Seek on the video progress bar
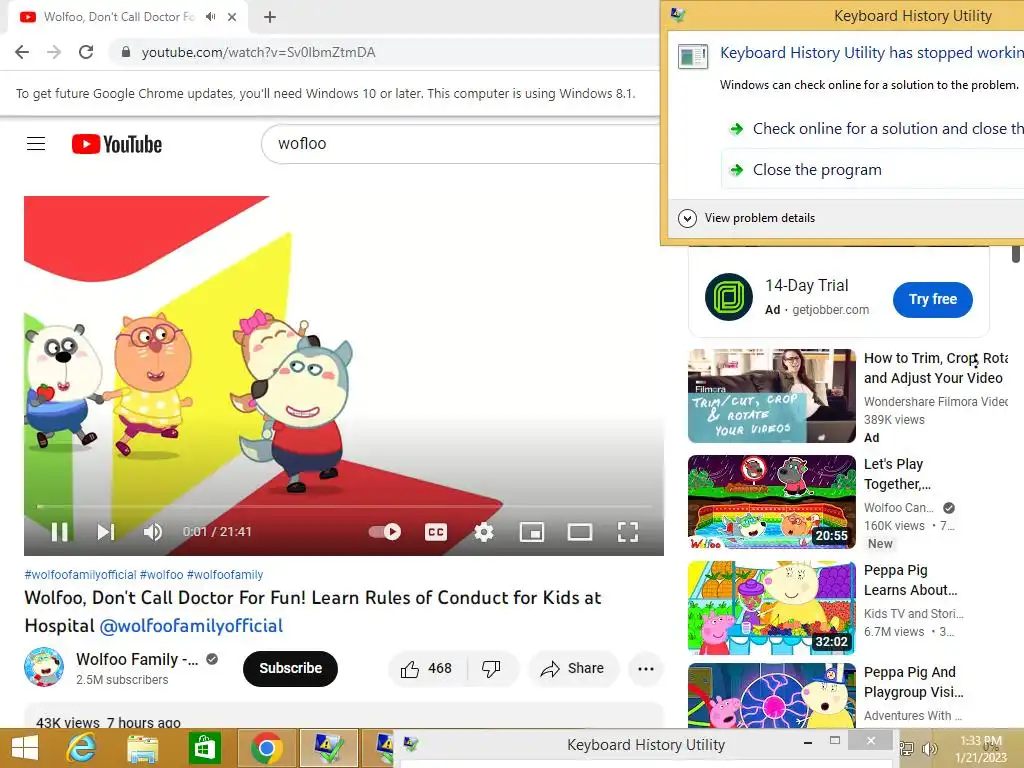 pos(344,506)
